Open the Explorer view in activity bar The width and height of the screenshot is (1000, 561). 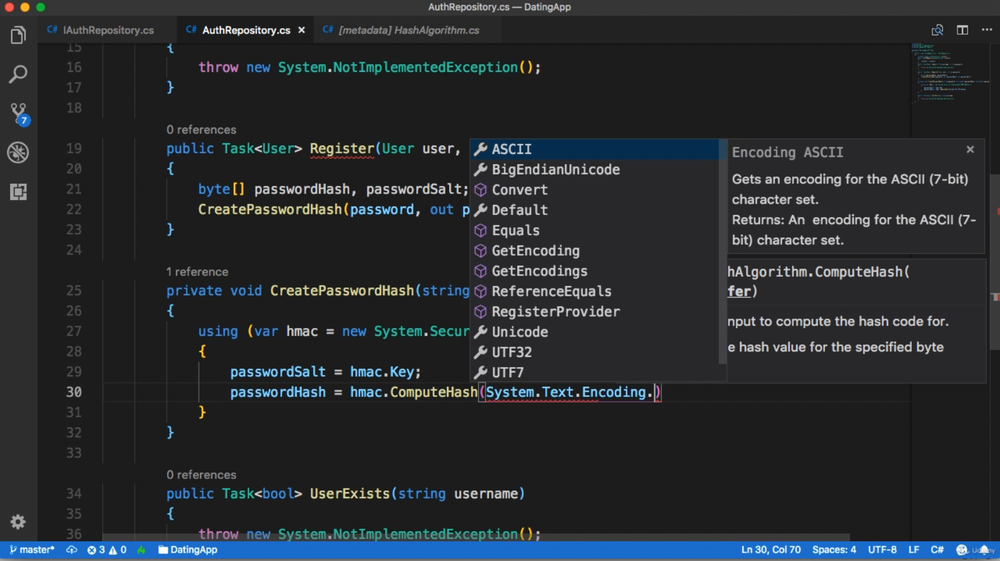(18, 35)
